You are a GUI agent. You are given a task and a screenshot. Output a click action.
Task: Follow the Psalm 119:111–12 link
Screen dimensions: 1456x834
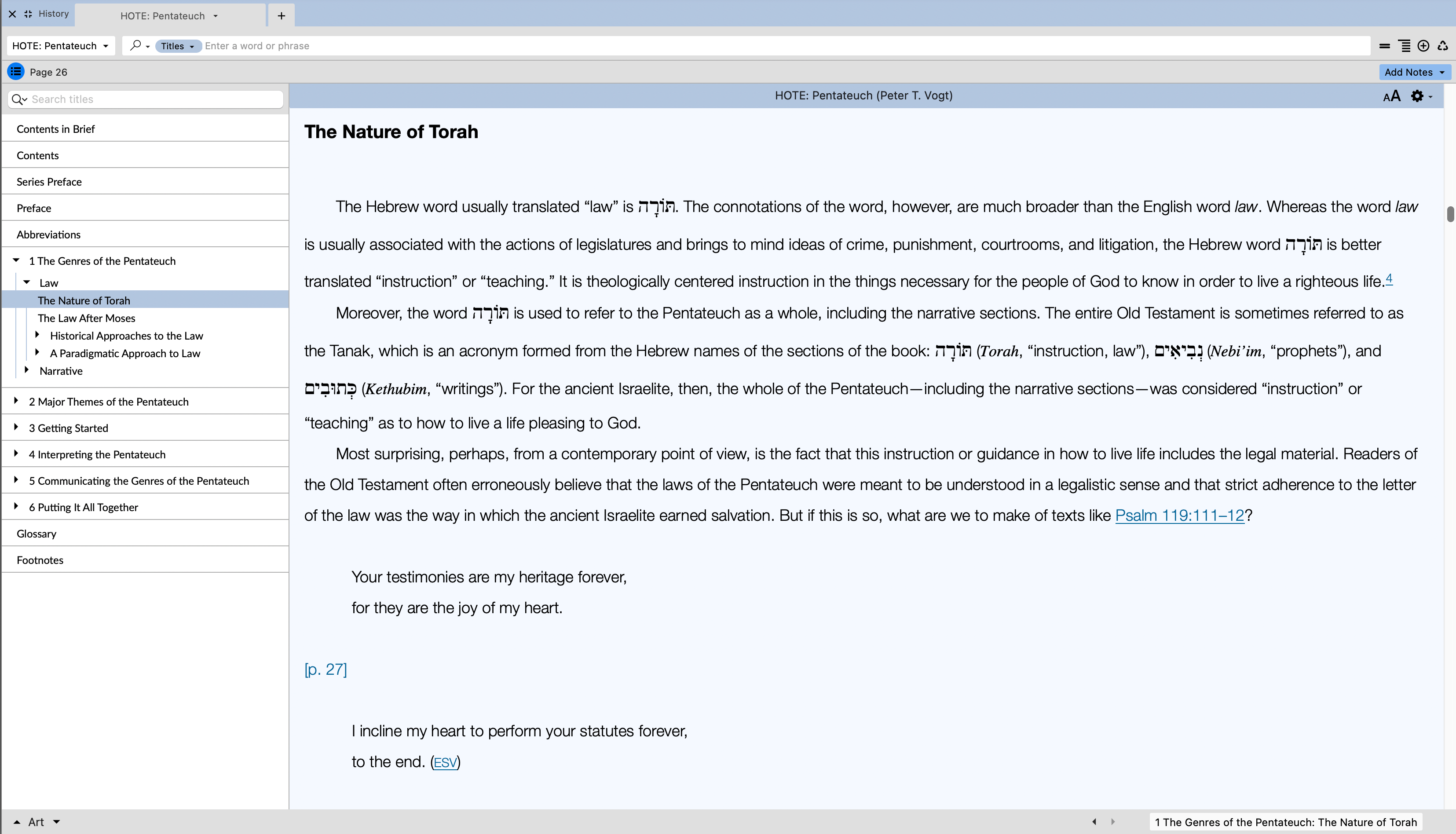click(x=1179, y=516)
